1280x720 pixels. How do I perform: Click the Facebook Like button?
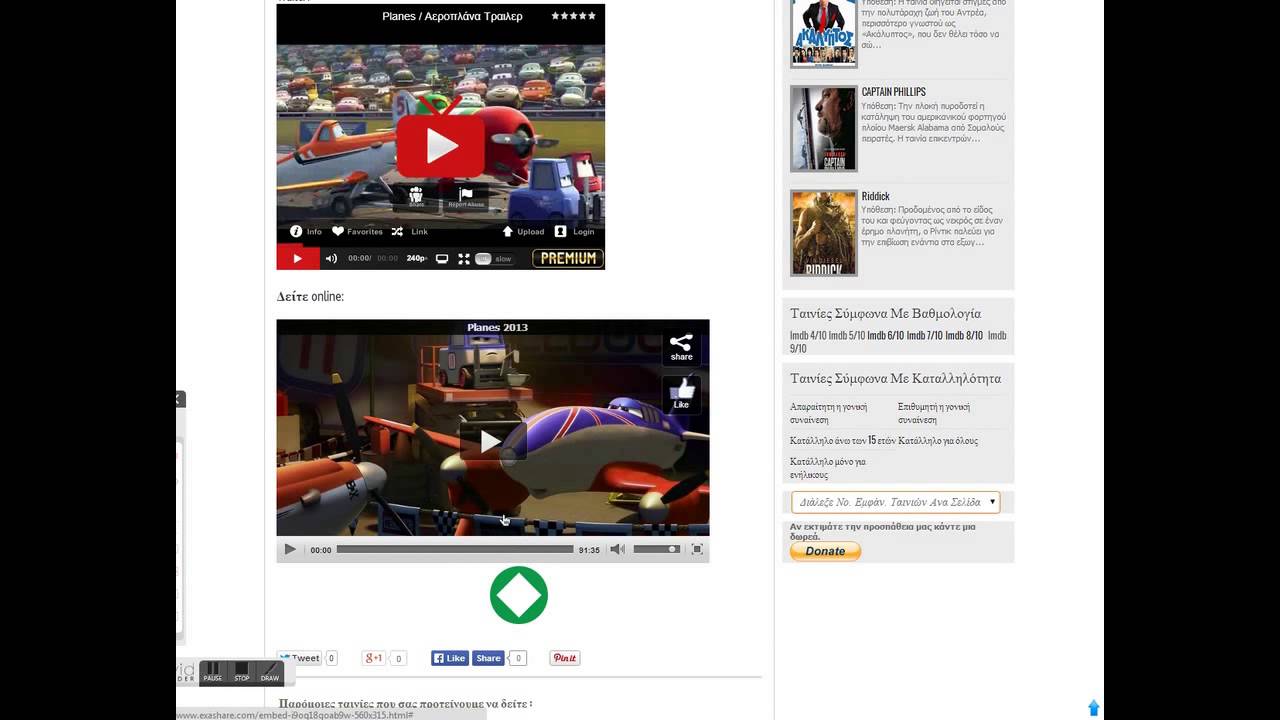point(450,658)
